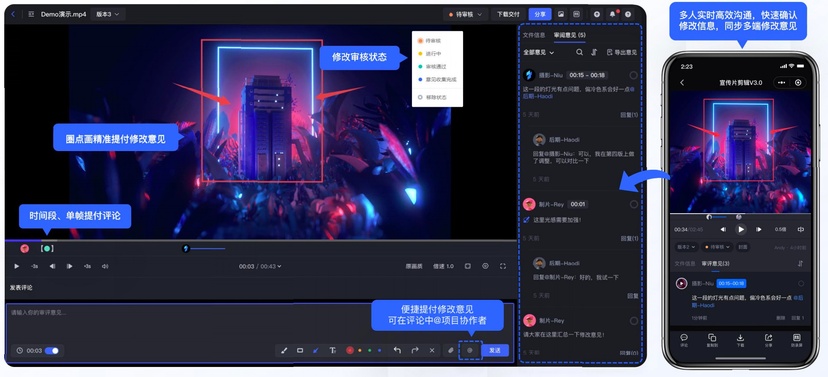Toggle annotation visibility eye icon
Image resolution: width=828 pixels, height=377 pixels.
point(485,267)
